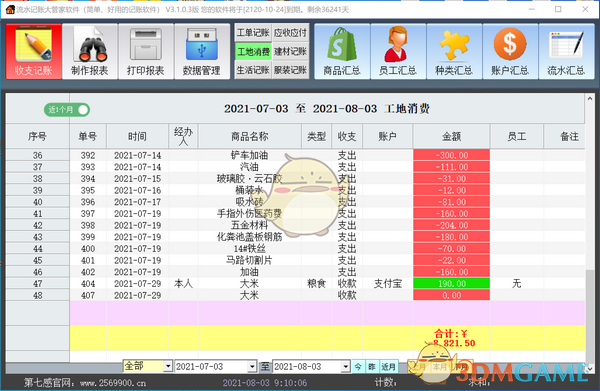Open 员工汇总 person icon
600x391 pixels.
[398, 52]
